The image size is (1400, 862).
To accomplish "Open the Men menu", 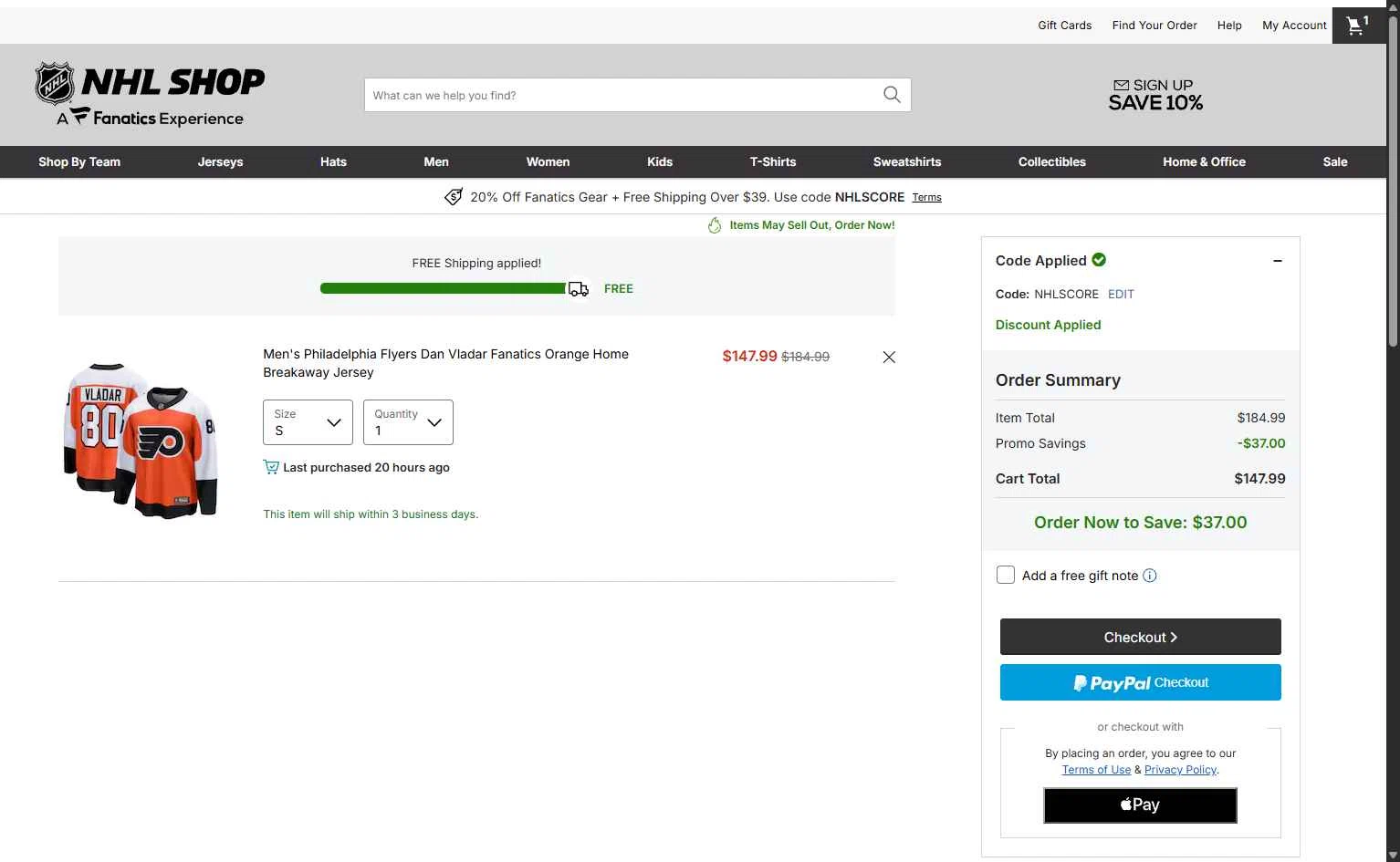I will tap(436, 161).
